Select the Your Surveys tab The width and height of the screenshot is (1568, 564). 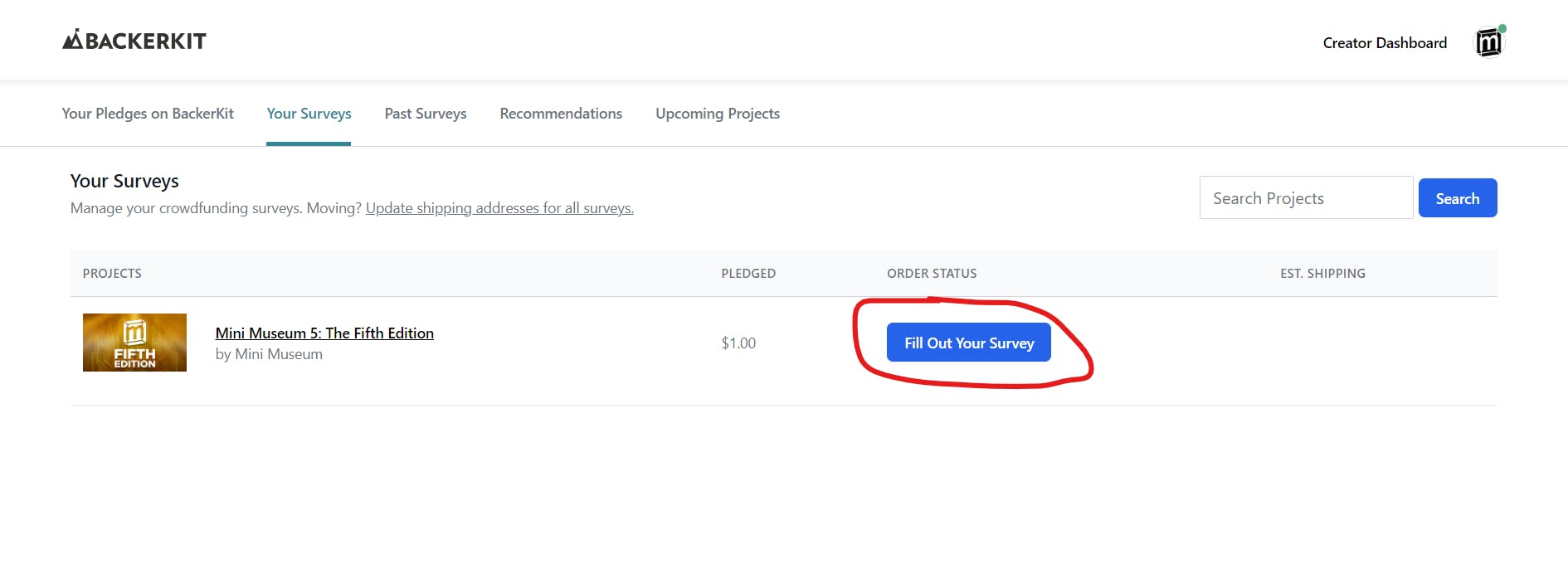309,114
